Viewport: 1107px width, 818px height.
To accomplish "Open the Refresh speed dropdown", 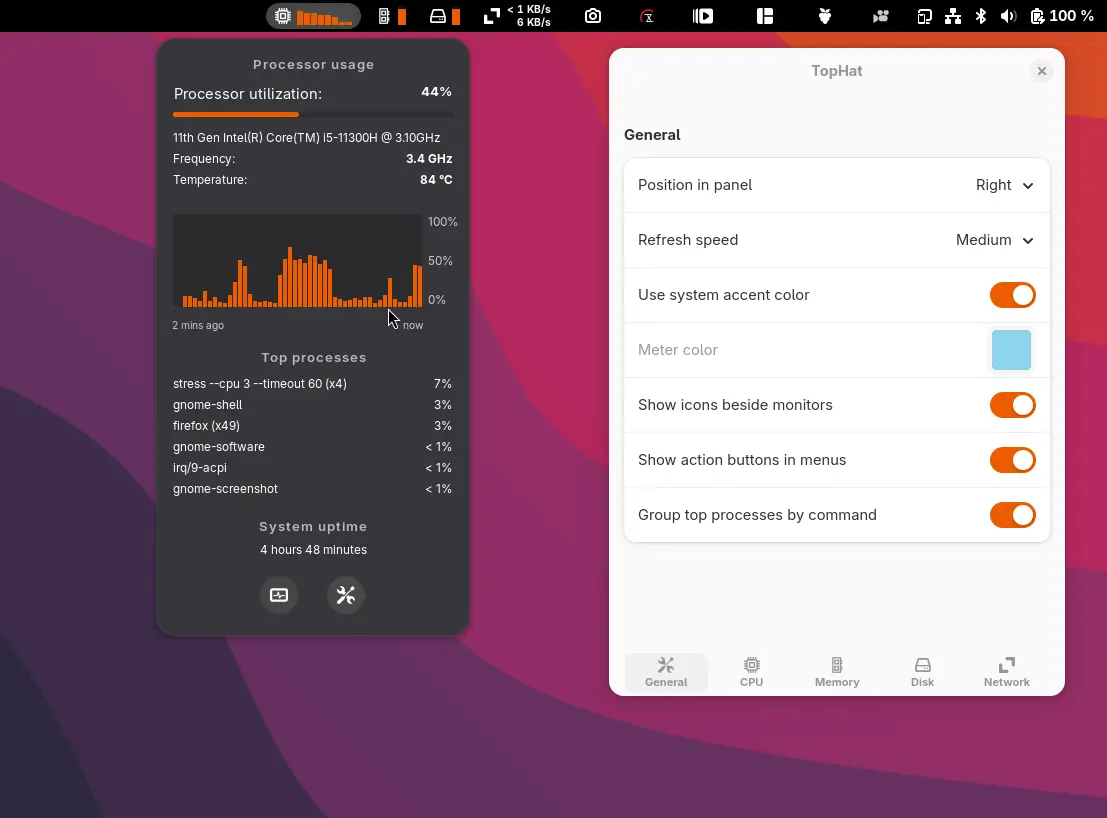I will pos(994,240).
